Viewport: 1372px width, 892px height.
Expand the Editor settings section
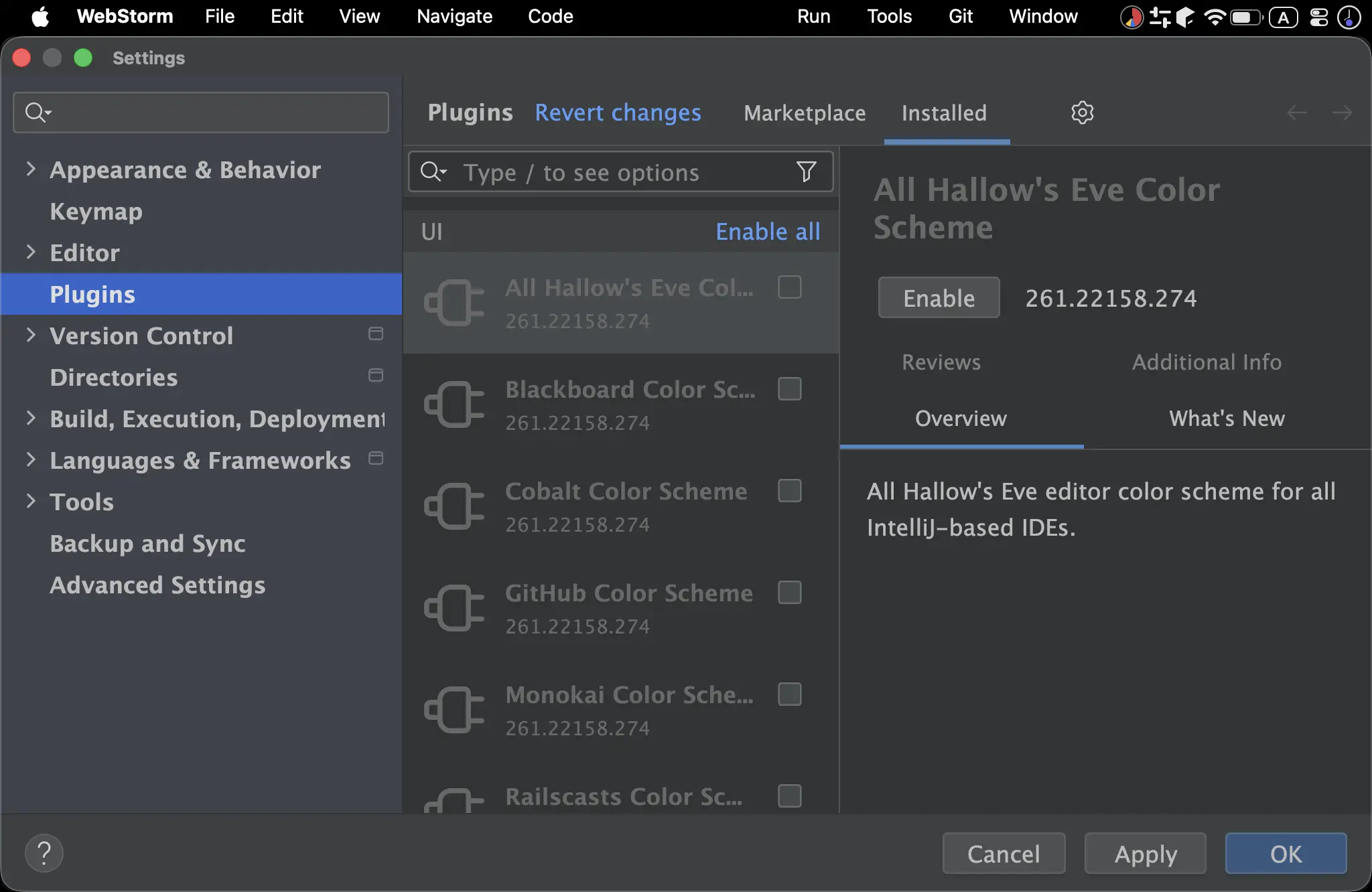coord(31,252)
